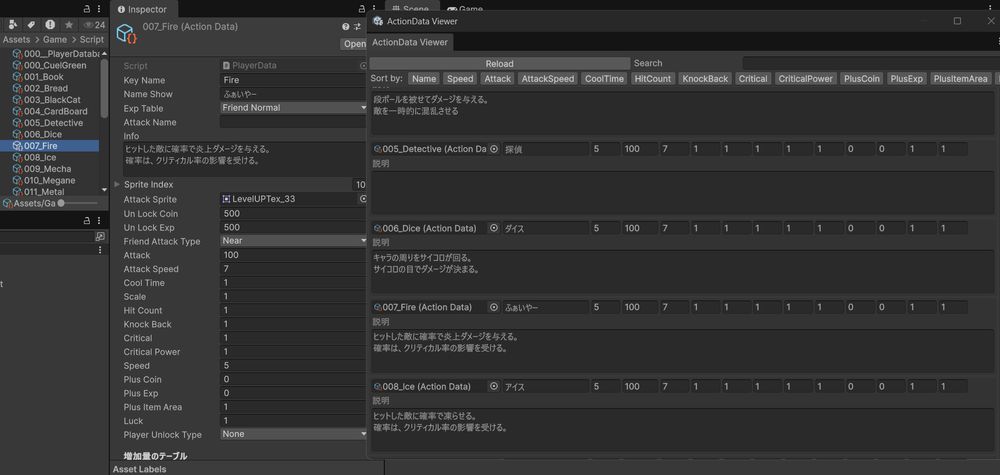Screen dimensions: 1000x475
Task: Click object picker for 007_Fire row
Action: (x=494, y=307)
